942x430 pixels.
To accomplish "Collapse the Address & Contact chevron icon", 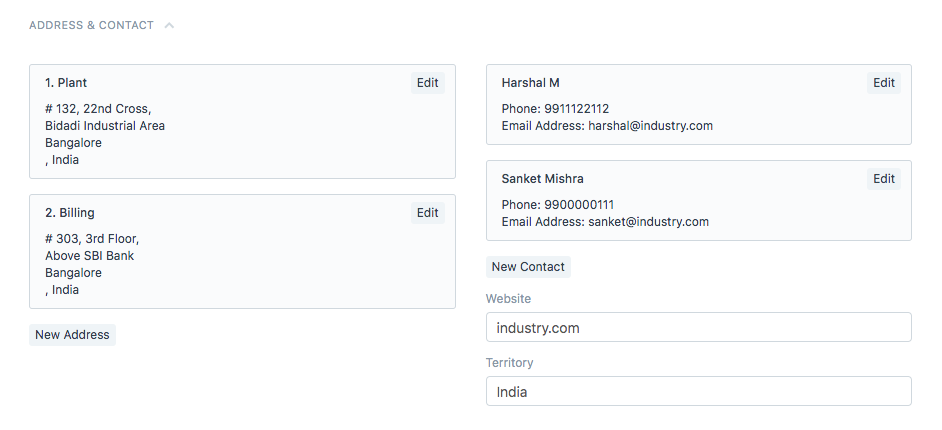I will pos(169,26).
